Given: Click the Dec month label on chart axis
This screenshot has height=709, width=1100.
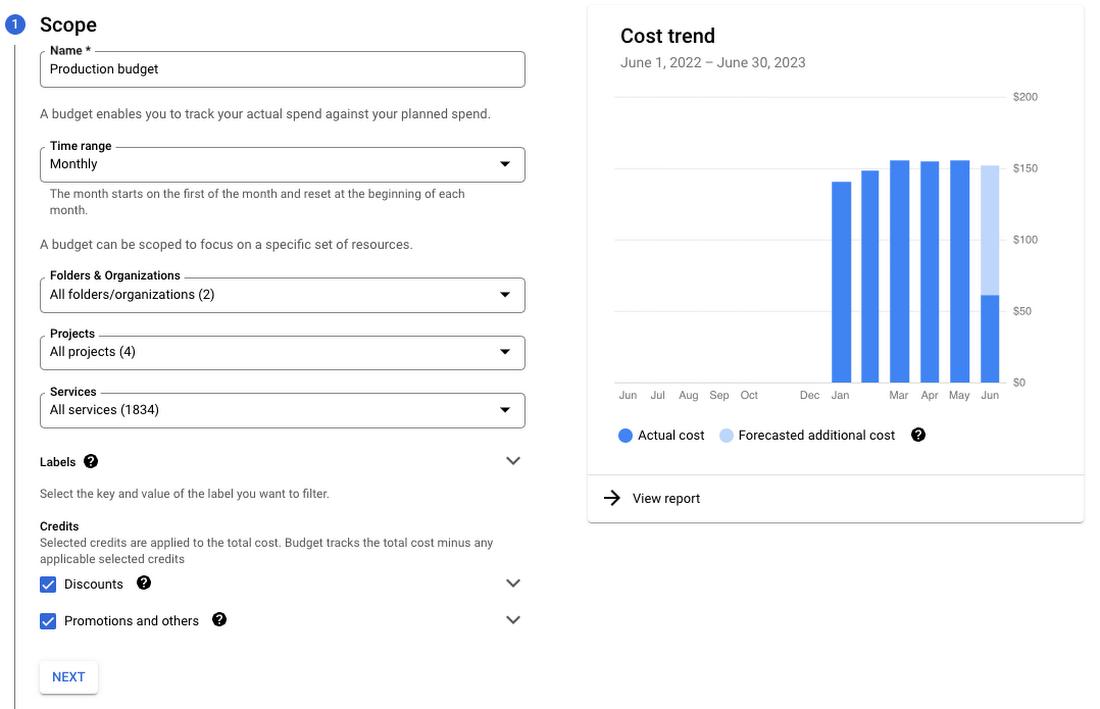Looking at the screenshot, I should pos(810,396).
